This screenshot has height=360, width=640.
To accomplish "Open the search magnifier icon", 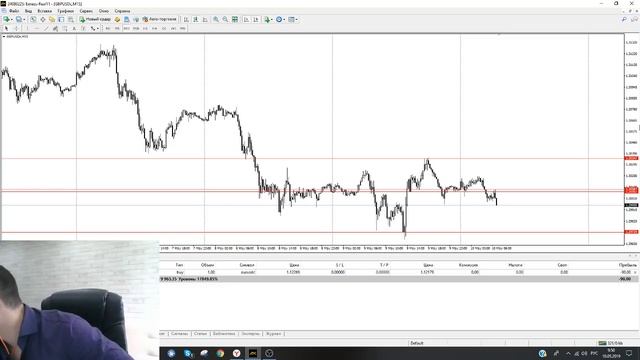I will [624, 19].
